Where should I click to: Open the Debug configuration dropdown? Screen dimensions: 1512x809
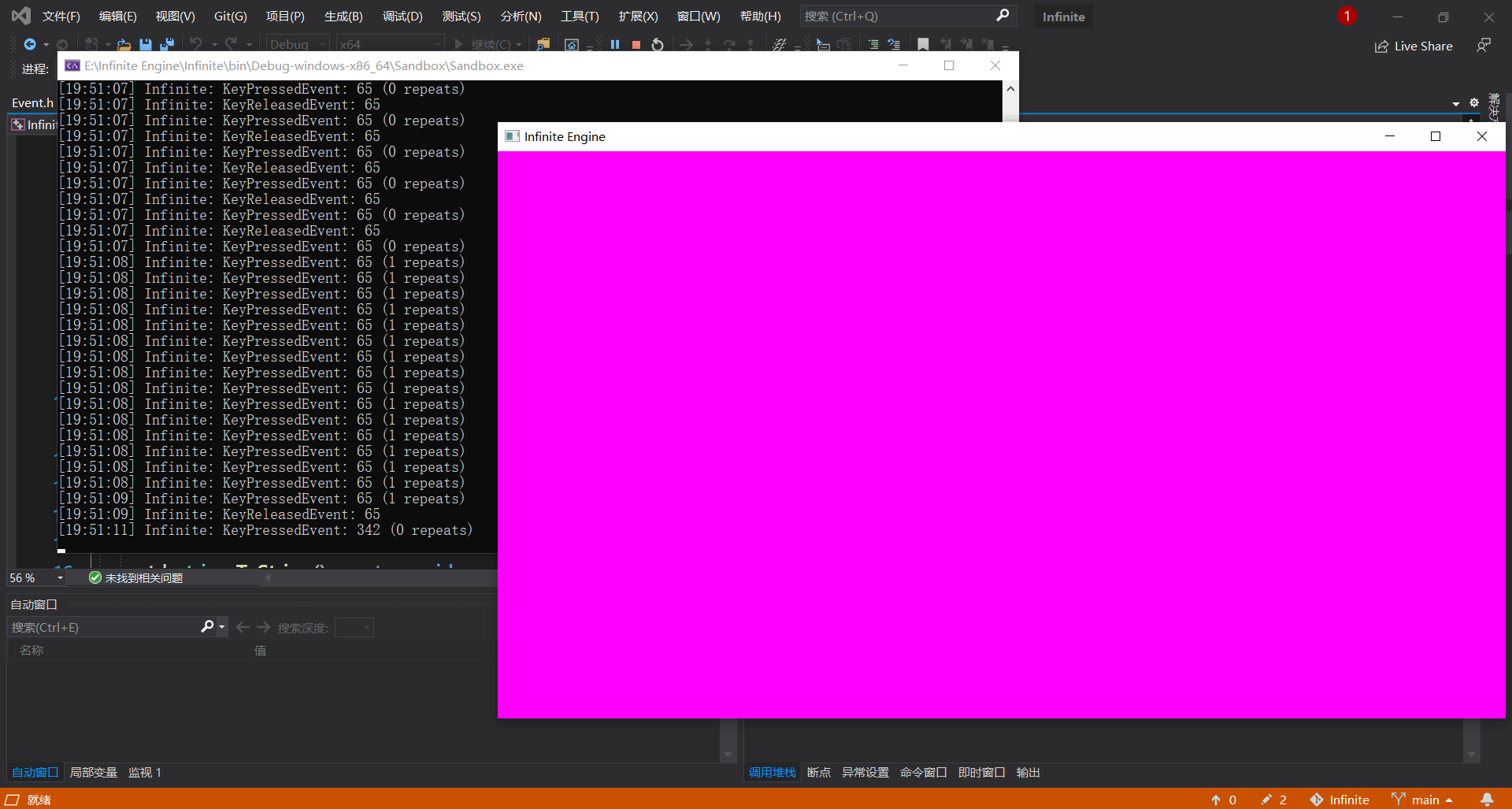click(298, 45)
